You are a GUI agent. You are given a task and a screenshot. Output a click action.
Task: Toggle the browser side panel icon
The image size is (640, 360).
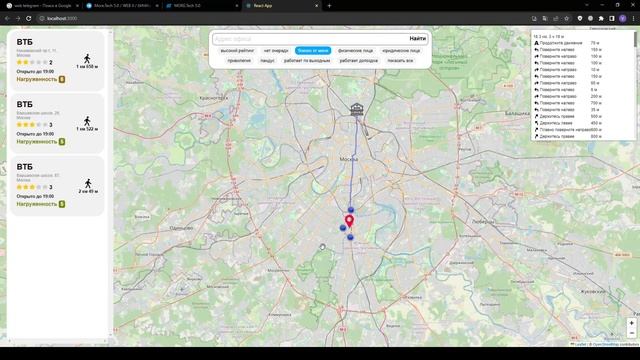[x=612, y=18]
